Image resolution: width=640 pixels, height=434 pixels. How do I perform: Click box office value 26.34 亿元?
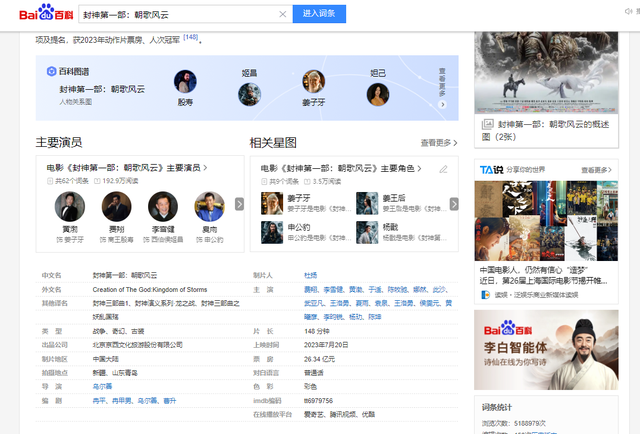(x=320, y=359)
